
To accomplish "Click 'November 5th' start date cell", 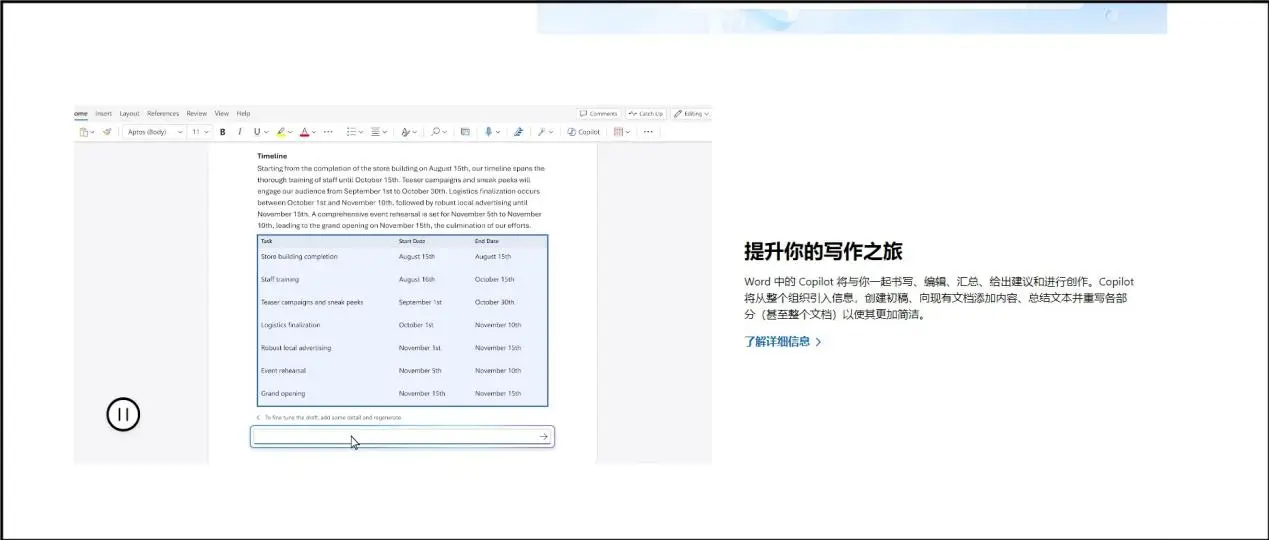I will (420, 371).
